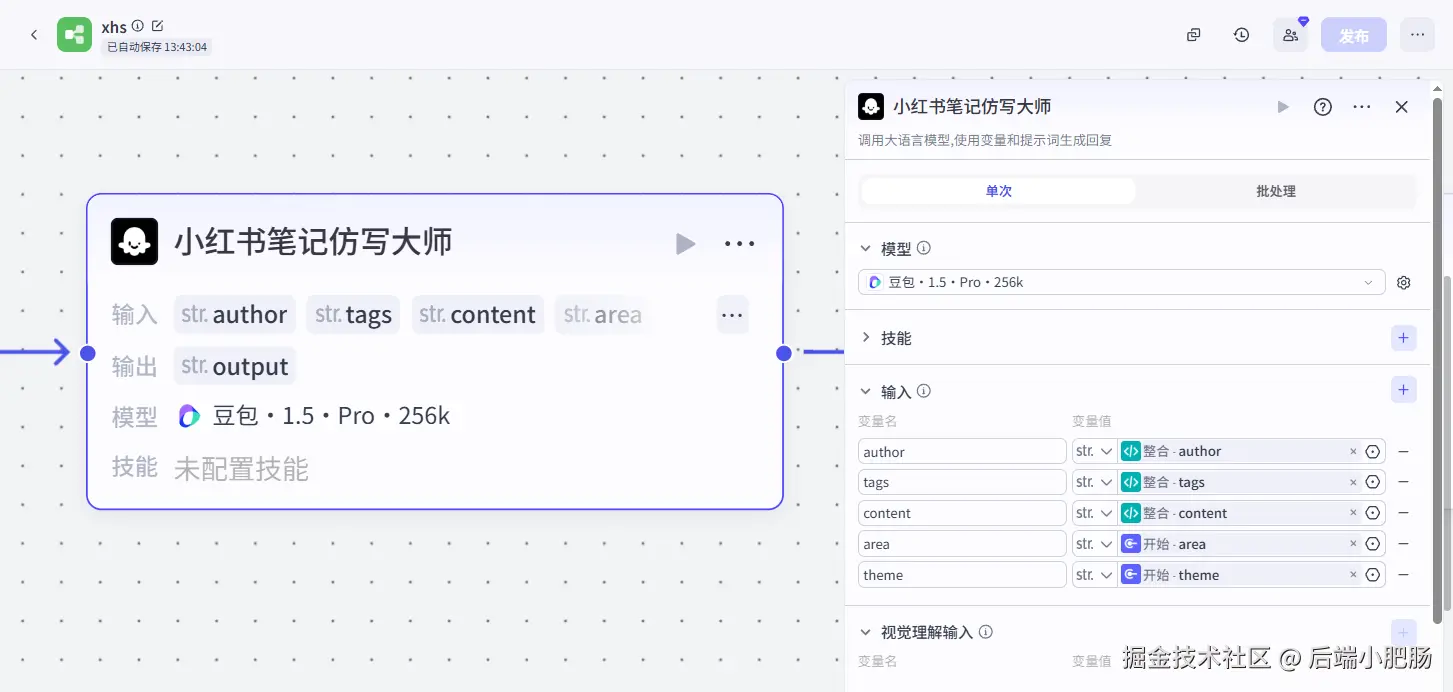Click the ghost icon in the side panel title
Image resolution: width=1453 pixels, height=692 pixels.
coord(871,107)
